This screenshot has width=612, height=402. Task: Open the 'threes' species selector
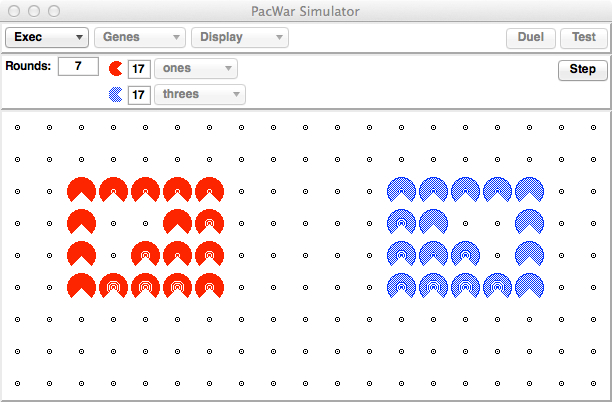point(200,95)
